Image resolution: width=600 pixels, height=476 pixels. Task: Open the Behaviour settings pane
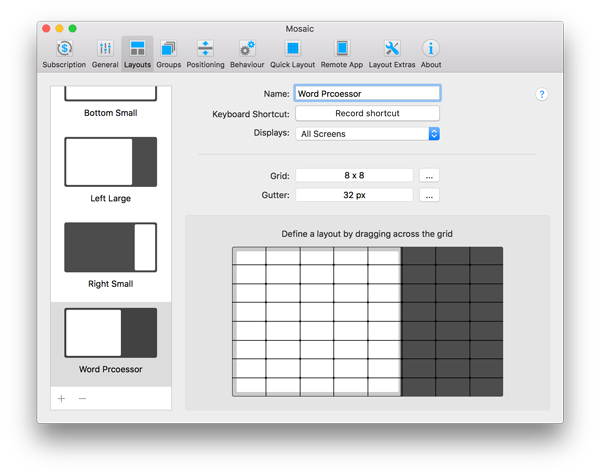[247, 53]
